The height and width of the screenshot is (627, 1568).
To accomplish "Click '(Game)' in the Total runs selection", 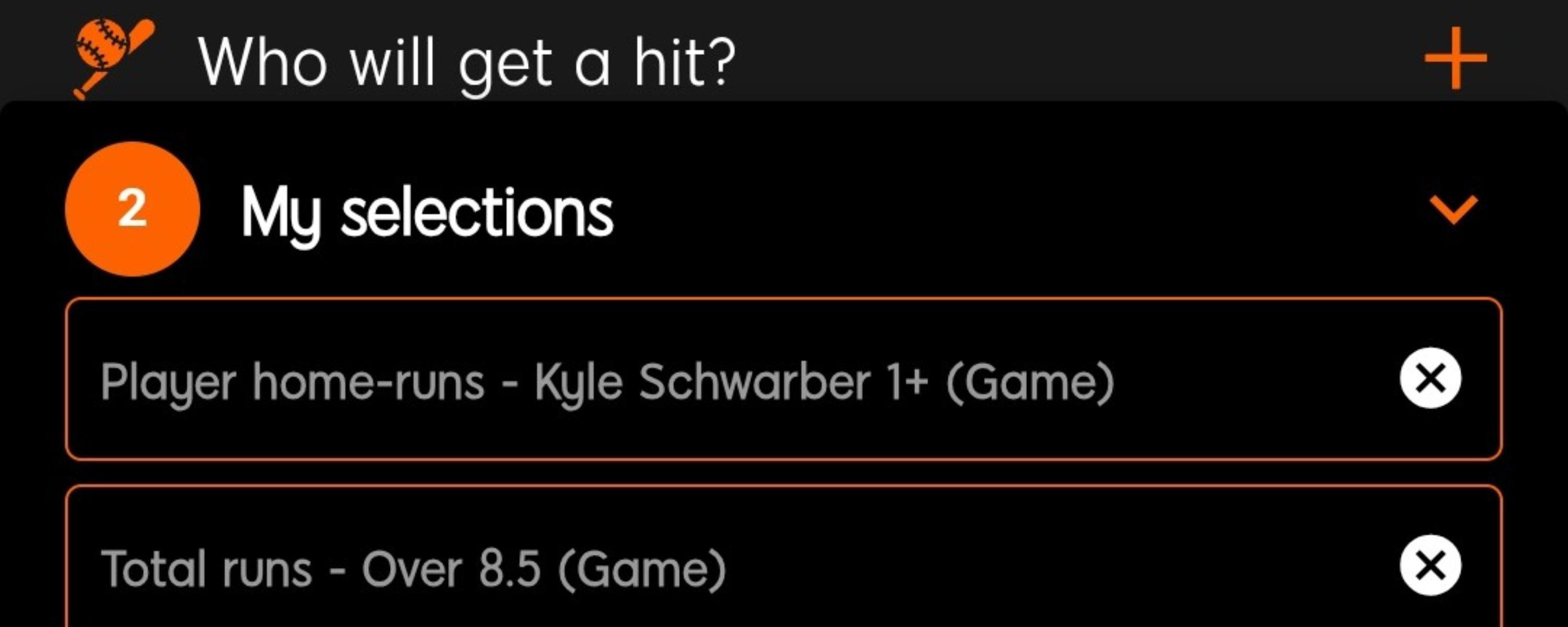I will 642,568.
